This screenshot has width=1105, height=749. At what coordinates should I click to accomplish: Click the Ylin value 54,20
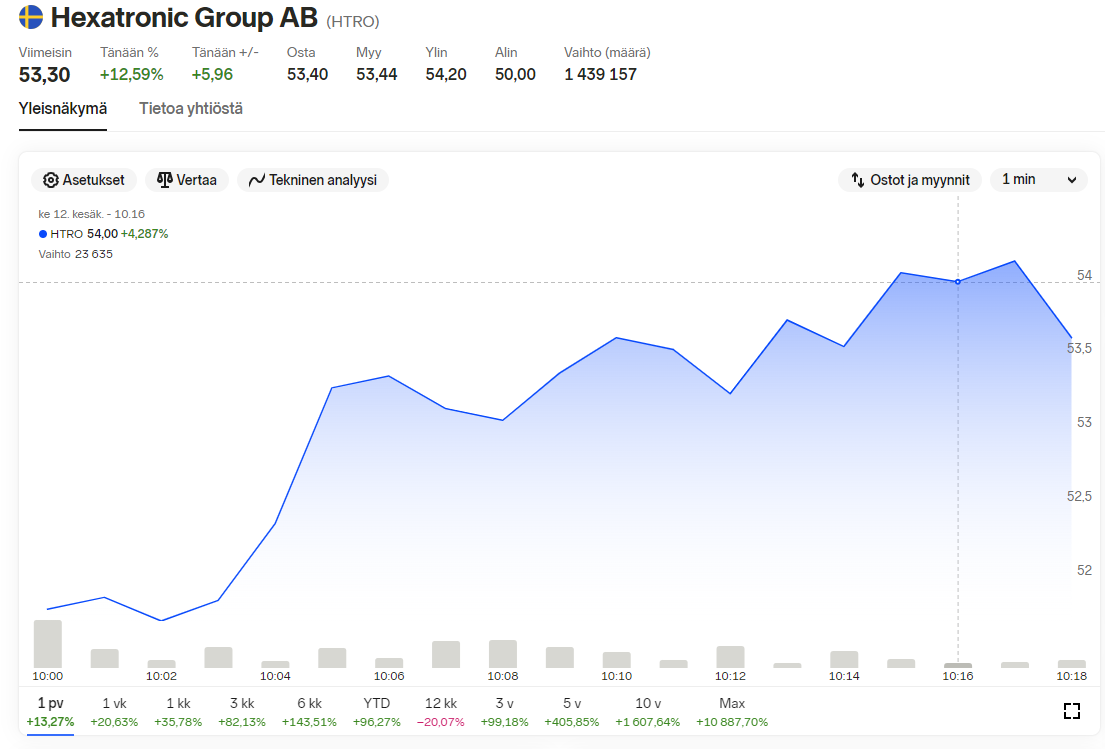coord(446,75)
